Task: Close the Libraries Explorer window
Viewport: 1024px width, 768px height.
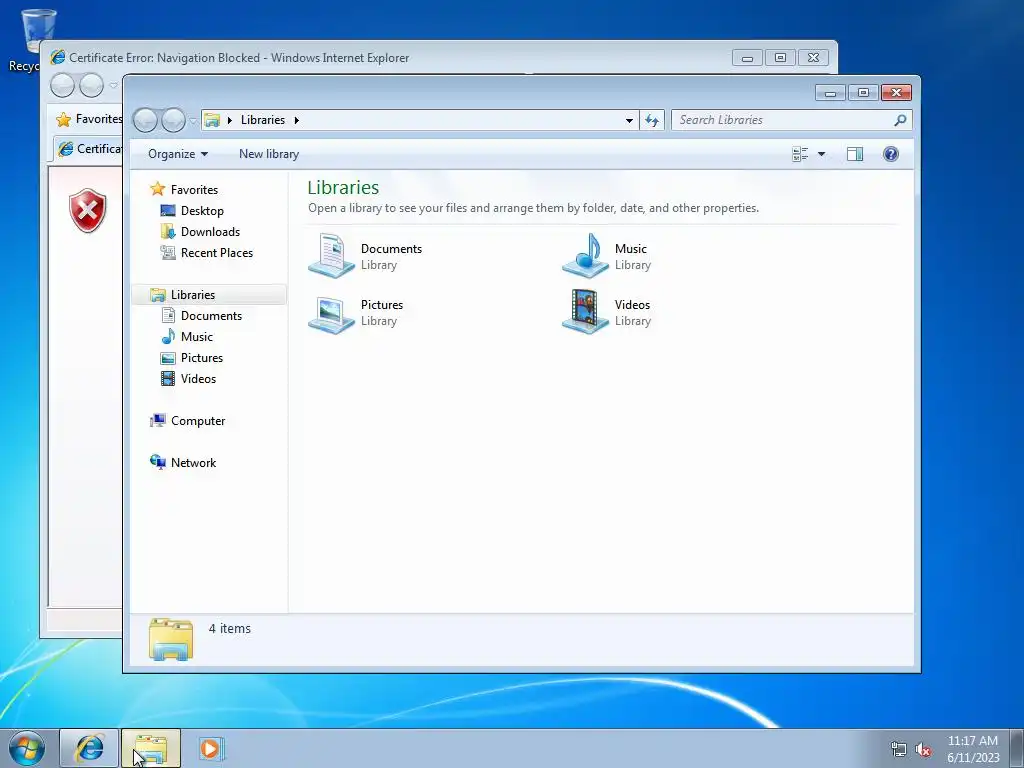Action: click(896, 93)
